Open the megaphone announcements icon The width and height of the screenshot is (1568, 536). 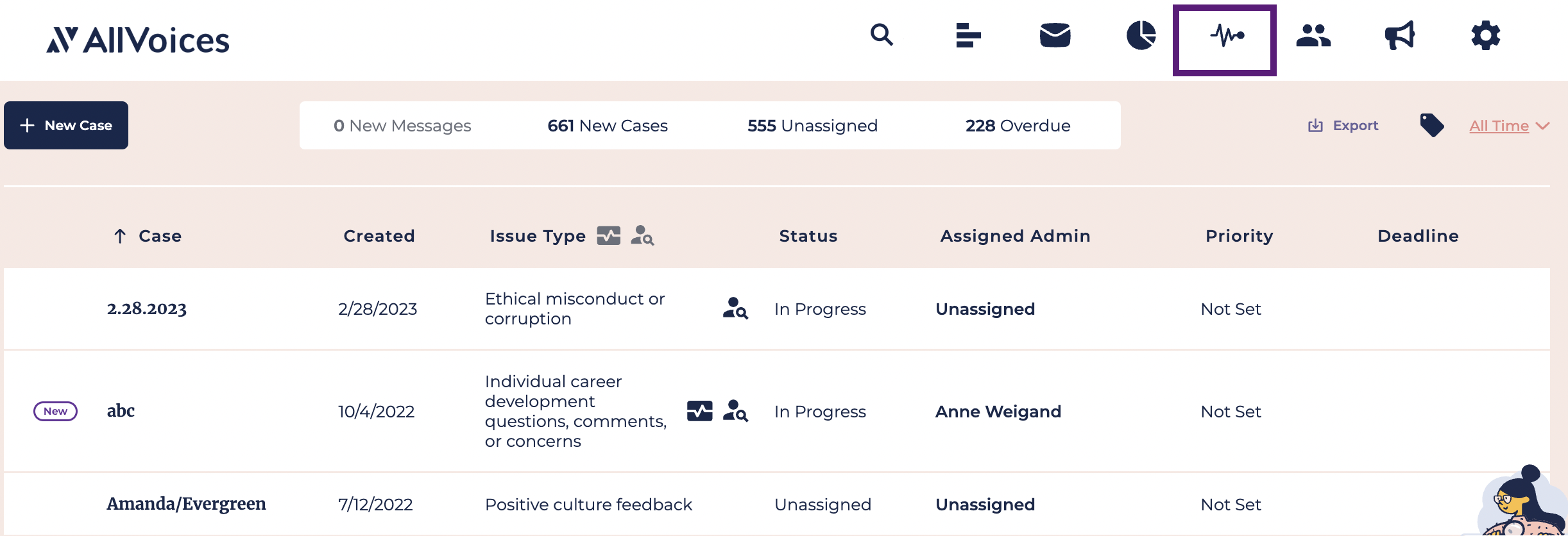coord(1399,35)
